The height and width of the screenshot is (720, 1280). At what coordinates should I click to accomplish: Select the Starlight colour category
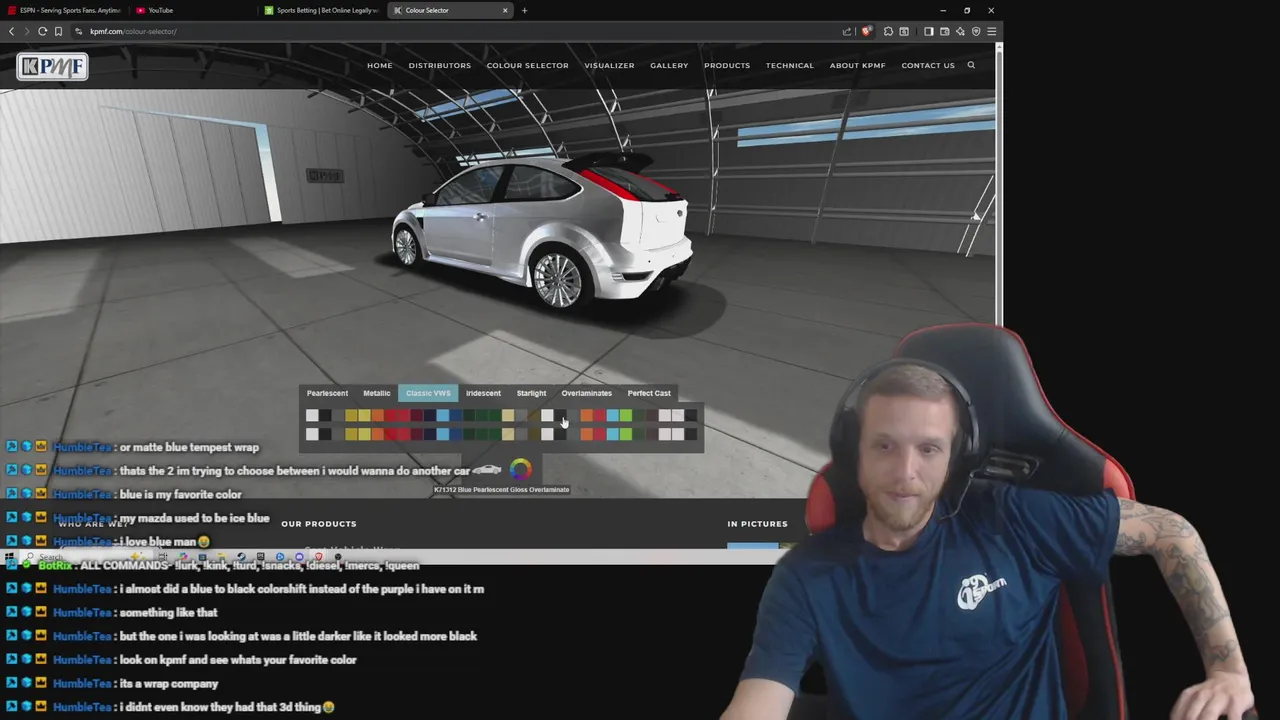[531, 393]
